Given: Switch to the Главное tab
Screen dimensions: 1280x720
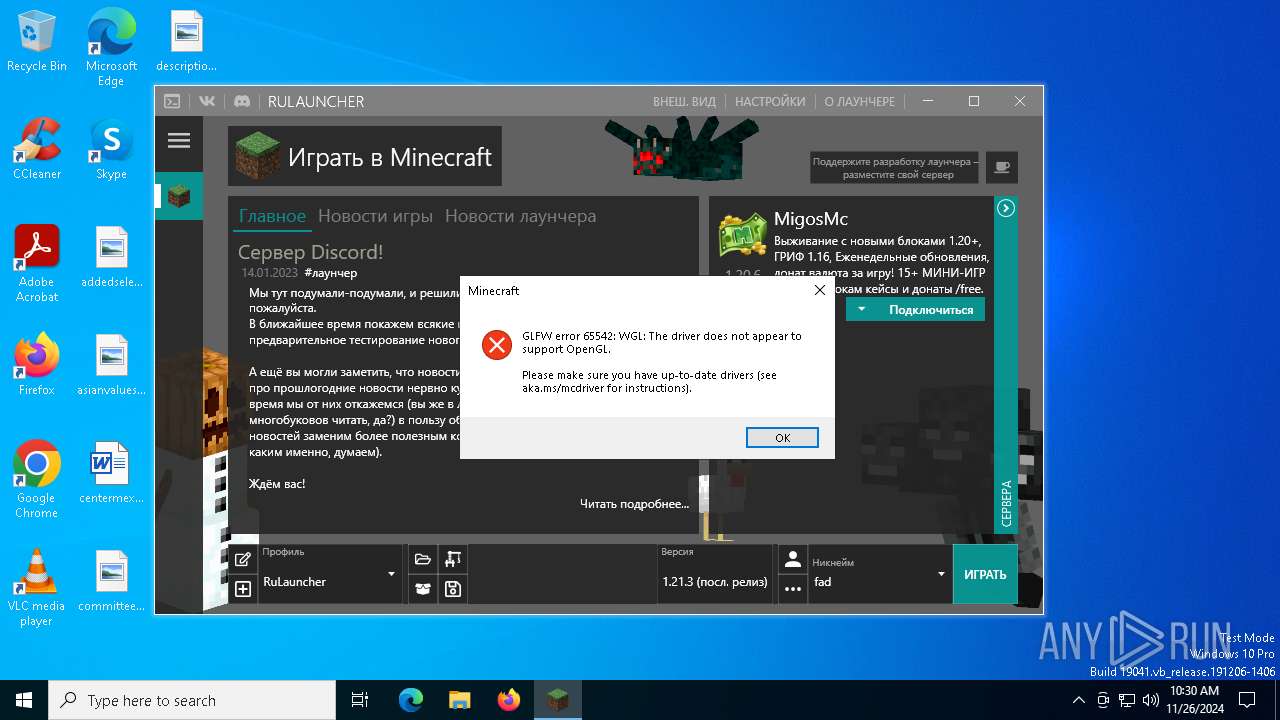Looking at the screenshot, I should [x=272, y=216].
